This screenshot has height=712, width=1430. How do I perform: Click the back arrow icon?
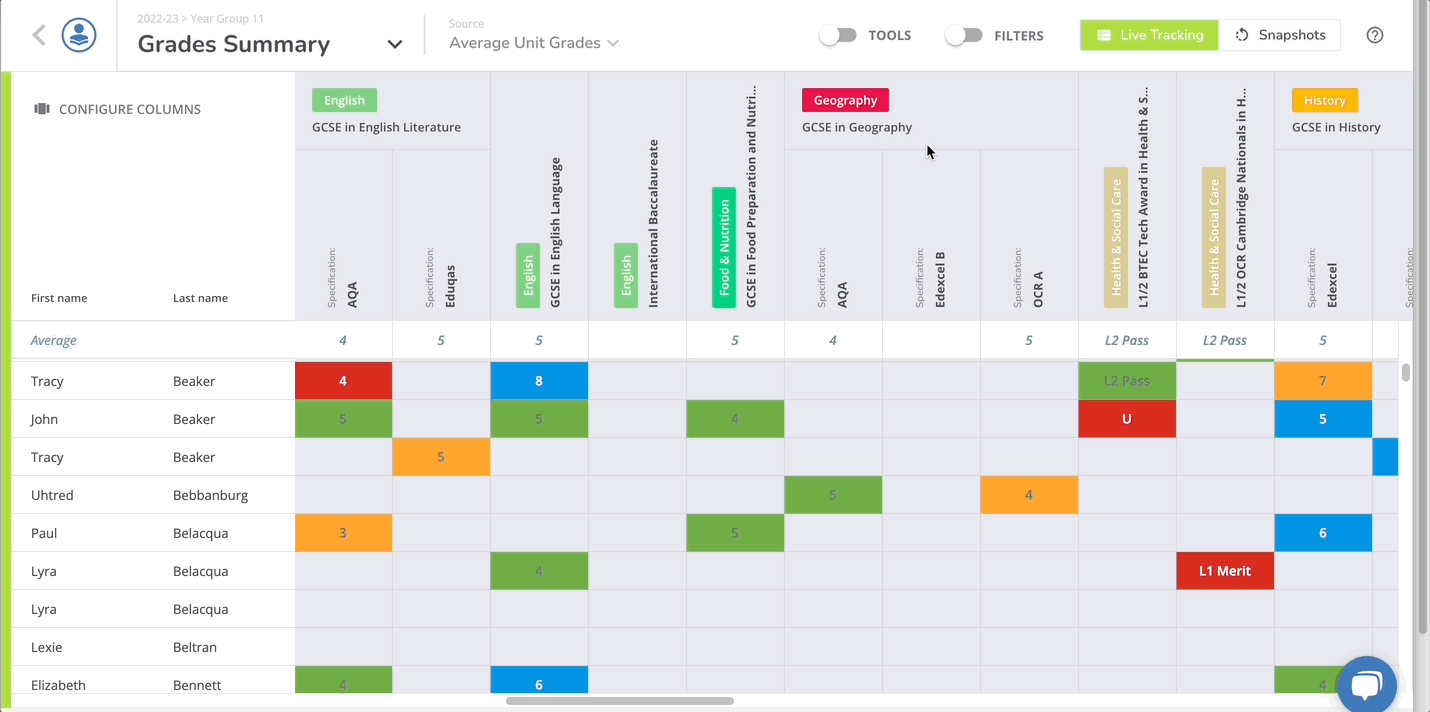click(x=39, y=36)
